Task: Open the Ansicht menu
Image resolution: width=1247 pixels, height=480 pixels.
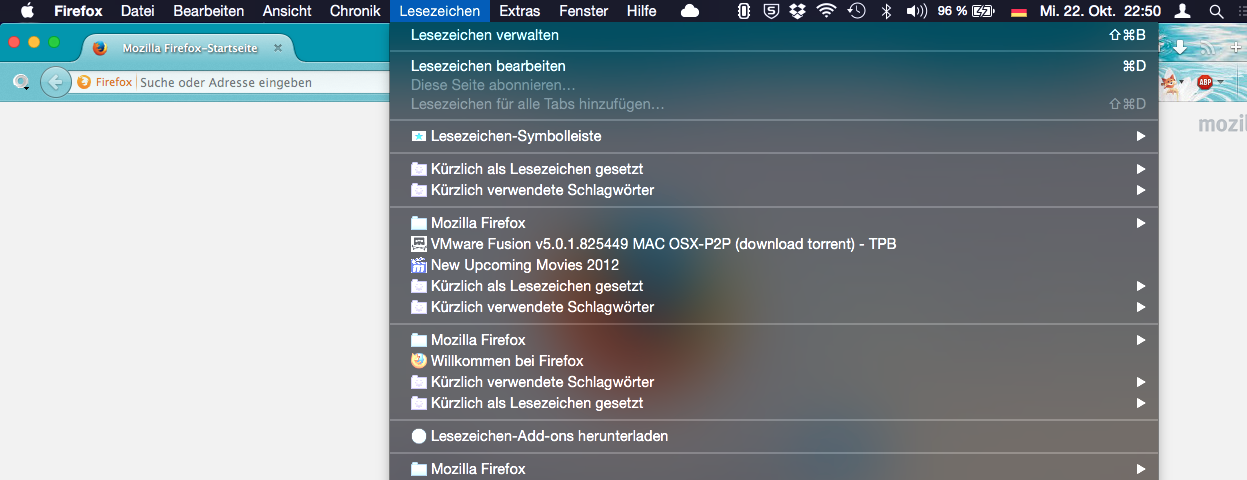Action: click(287, 11)
